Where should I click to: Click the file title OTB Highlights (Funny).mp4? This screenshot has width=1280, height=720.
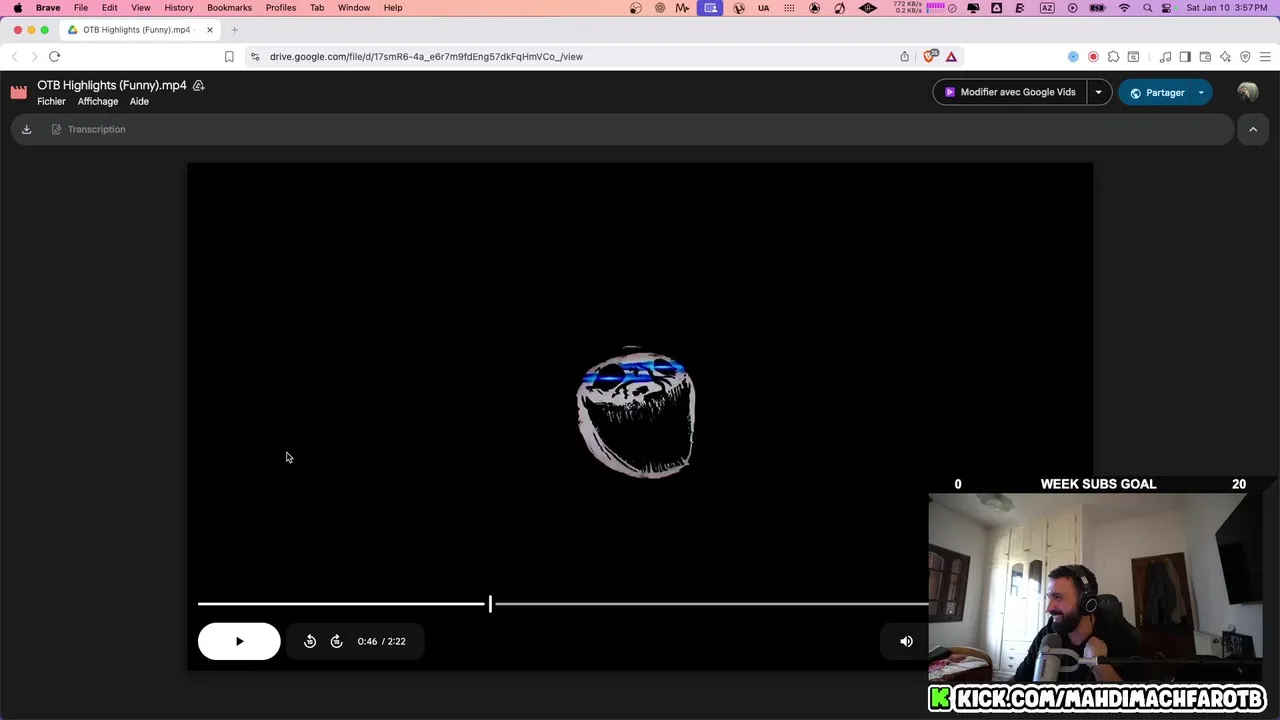point(112,85)
